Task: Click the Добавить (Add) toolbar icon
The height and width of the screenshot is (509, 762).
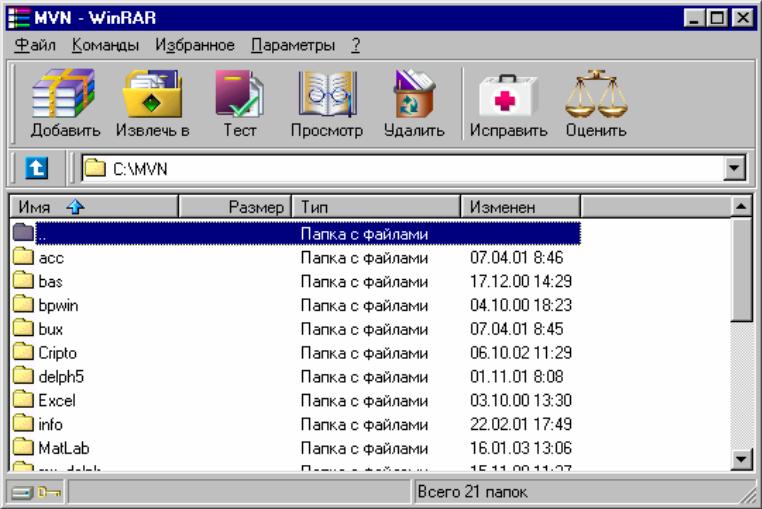Action: 65,93
